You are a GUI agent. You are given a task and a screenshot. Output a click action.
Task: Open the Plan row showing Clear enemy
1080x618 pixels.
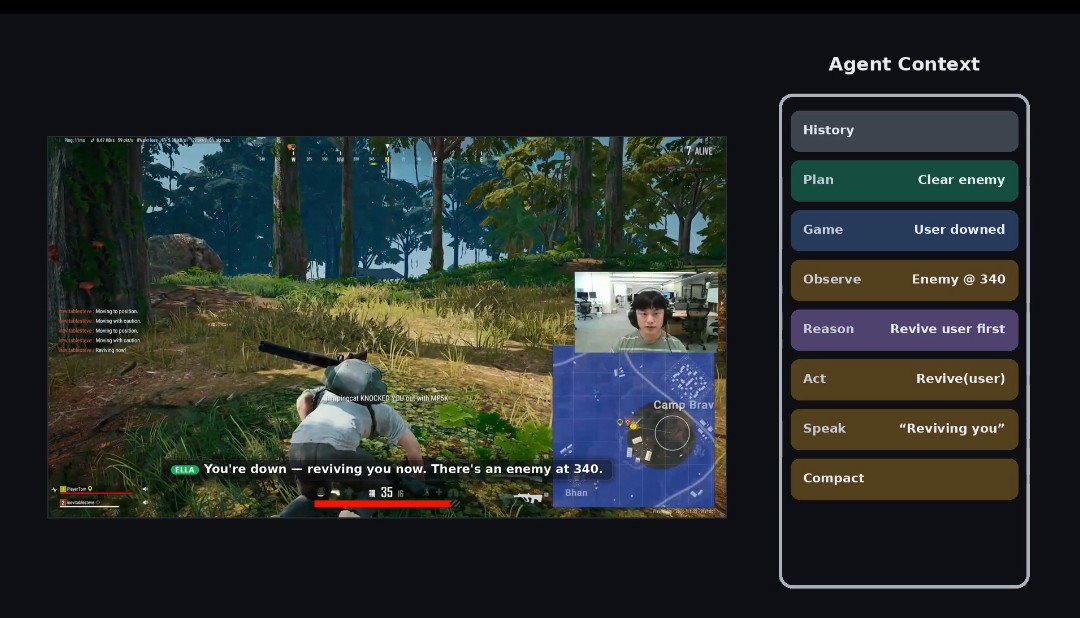904,181
